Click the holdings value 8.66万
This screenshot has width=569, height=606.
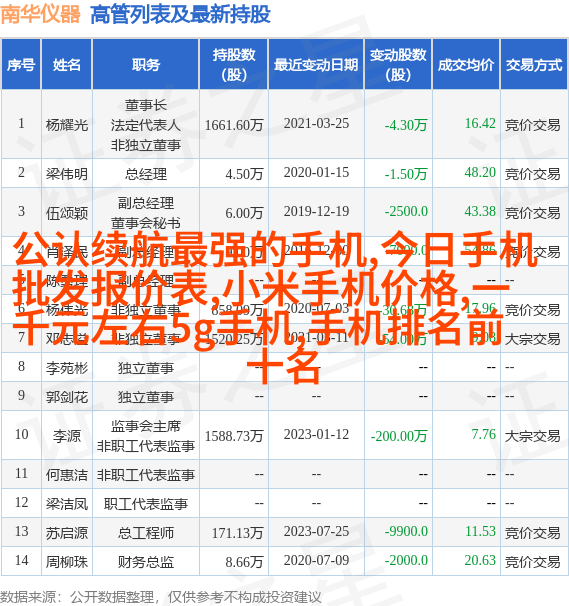pyautogui.click(x=244, y=562)
